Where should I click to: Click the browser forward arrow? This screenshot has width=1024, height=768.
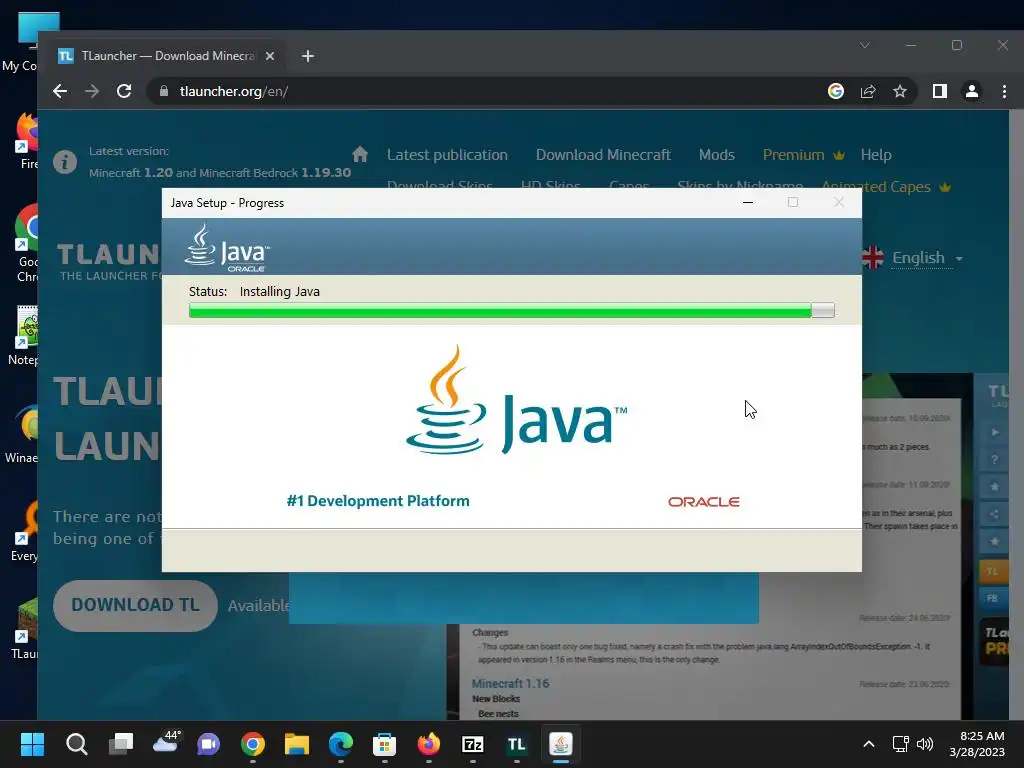pyautogui.click(x=92, y=91)
